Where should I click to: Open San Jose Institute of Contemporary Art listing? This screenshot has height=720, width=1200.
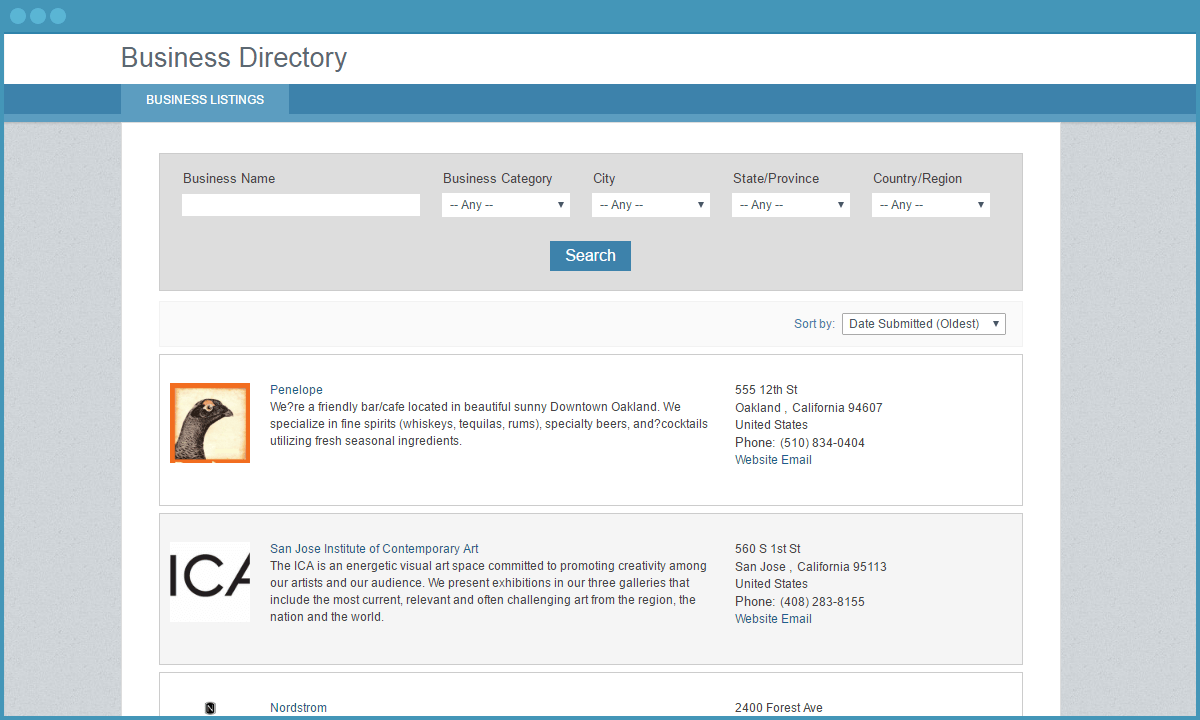tap(374, 549)
